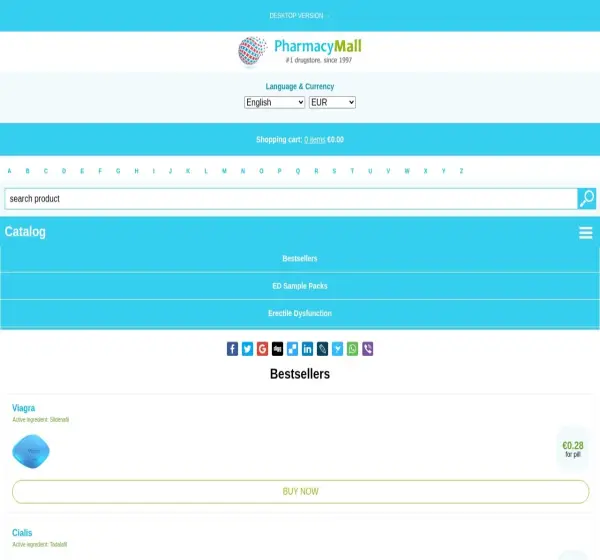Browse products starting with F
Viewport: 600px width, 560px height.
click(100, 171)
